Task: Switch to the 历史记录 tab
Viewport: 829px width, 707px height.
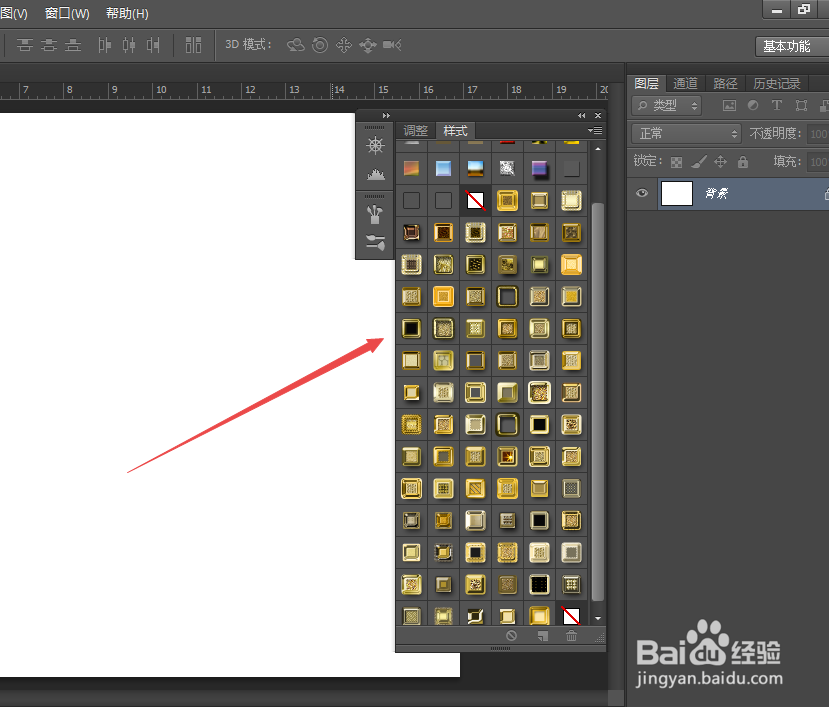Action: pos(777,84)
